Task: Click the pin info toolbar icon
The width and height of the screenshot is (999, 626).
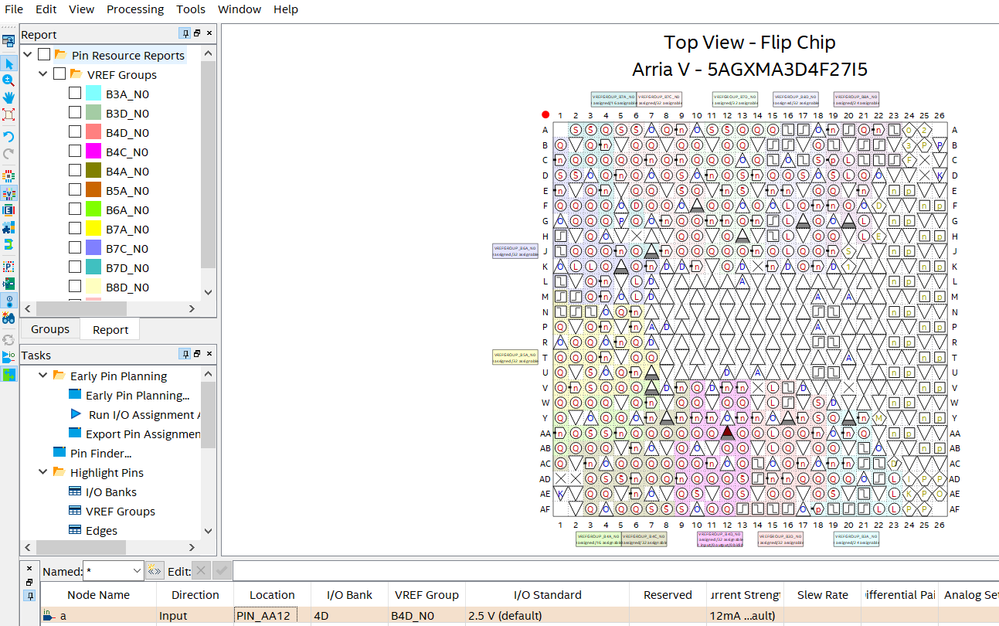Action: [x=8, y=301]
